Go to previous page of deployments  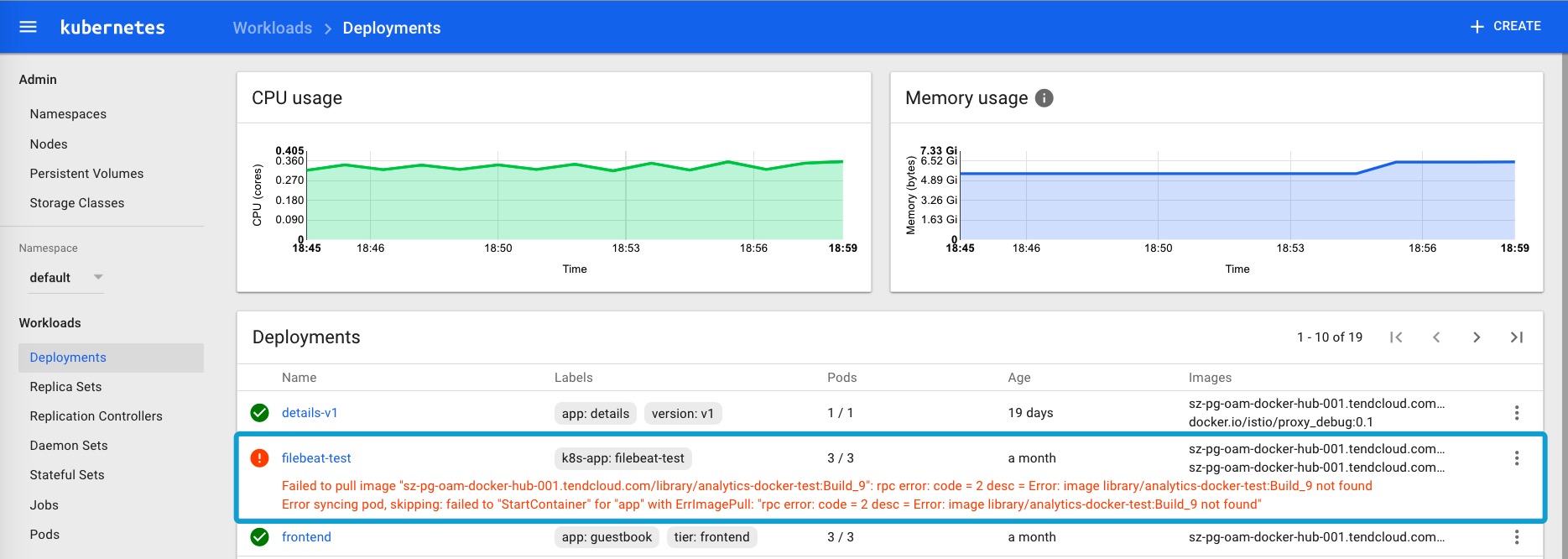pyautogui.click(x=1436, y=337)
